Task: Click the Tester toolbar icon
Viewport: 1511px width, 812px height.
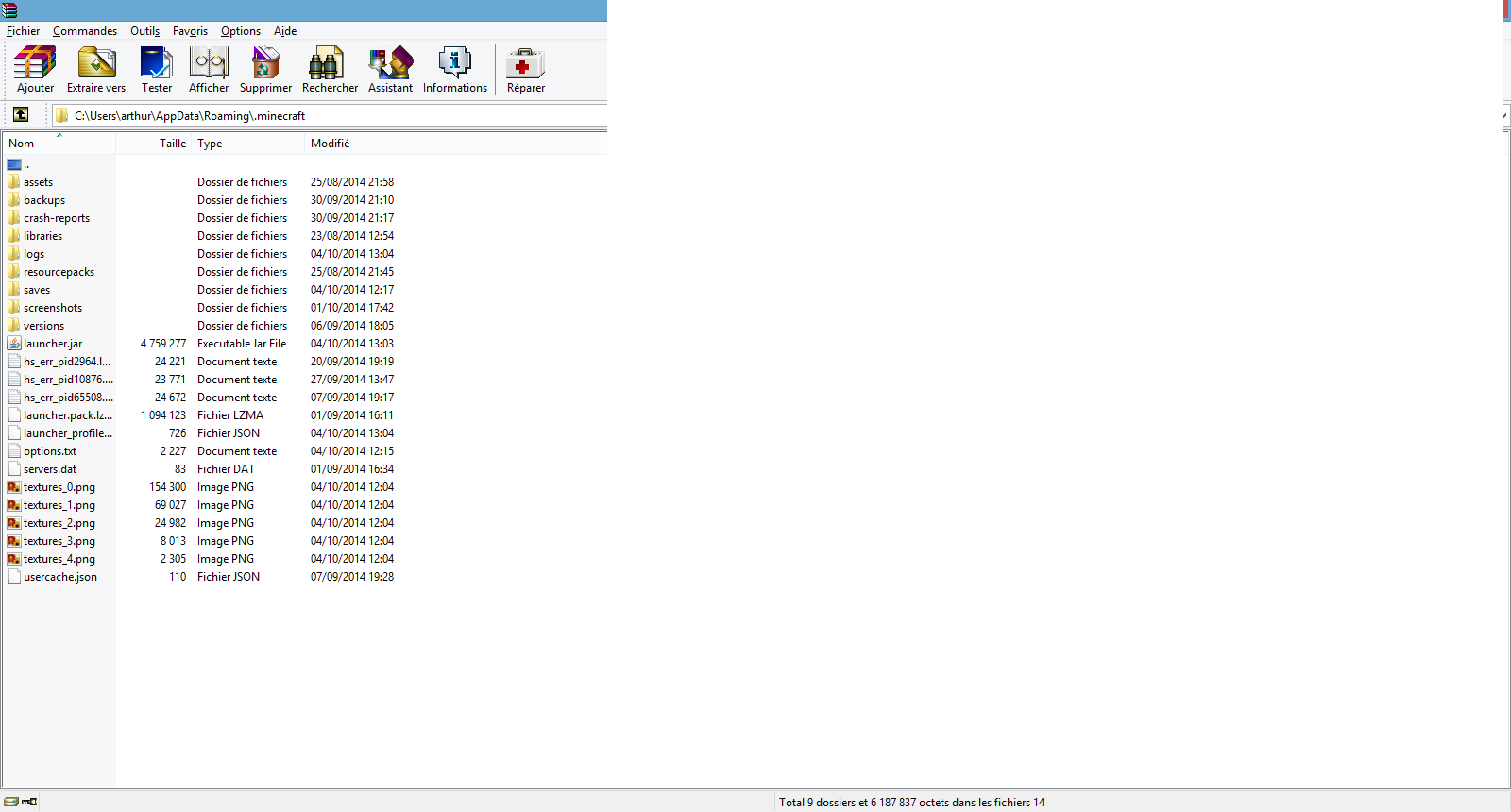Action: pyautogui.click(x=157, y=63)
